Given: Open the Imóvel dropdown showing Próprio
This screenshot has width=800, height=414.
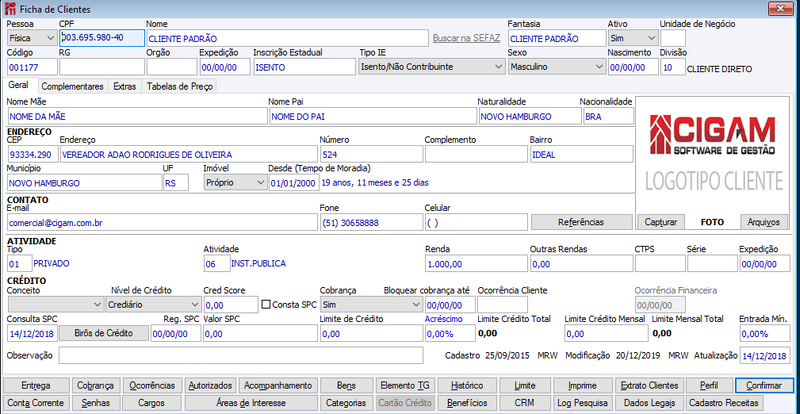Looking at the screenshot, I should coord(235,182).
